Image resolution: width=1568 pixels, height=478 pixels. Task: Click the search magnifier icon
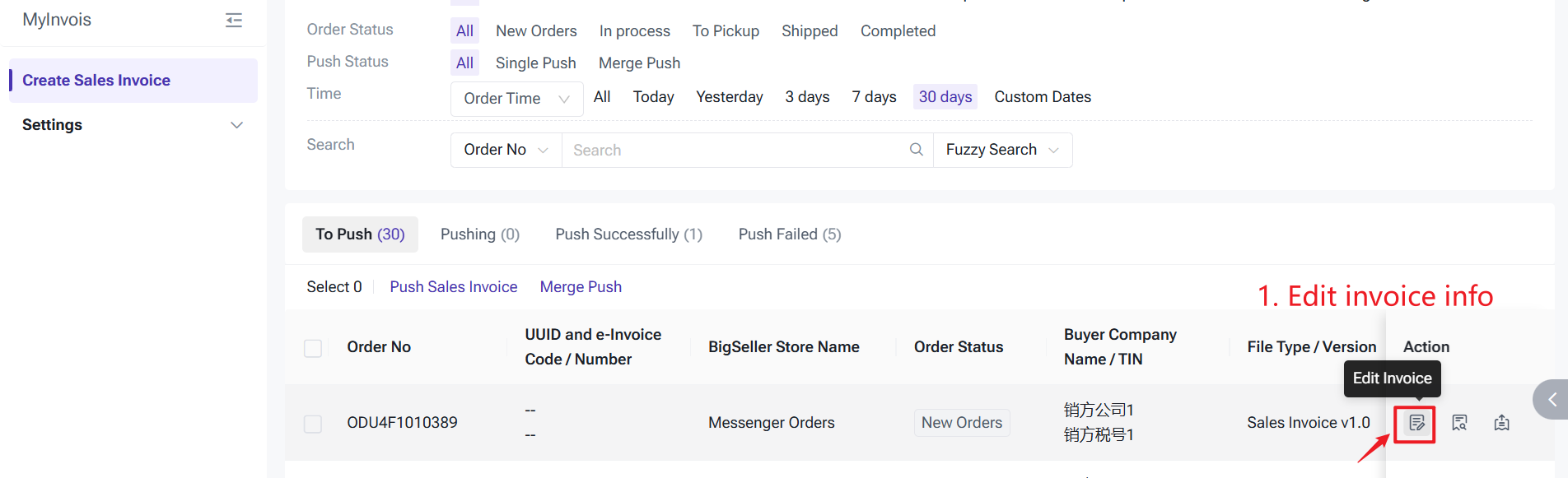point(916,150)
